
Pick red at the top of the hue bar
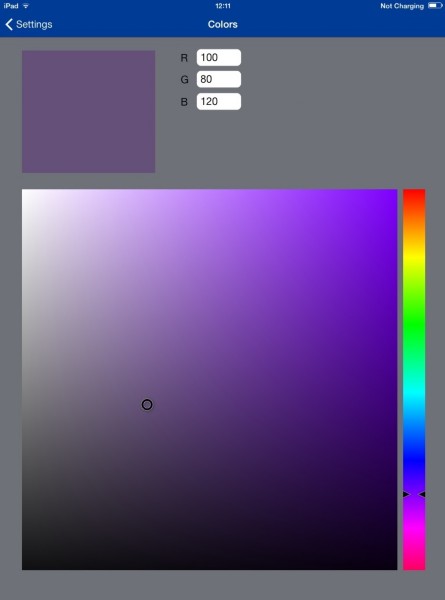pyautogui.click(x=414, y=192)
